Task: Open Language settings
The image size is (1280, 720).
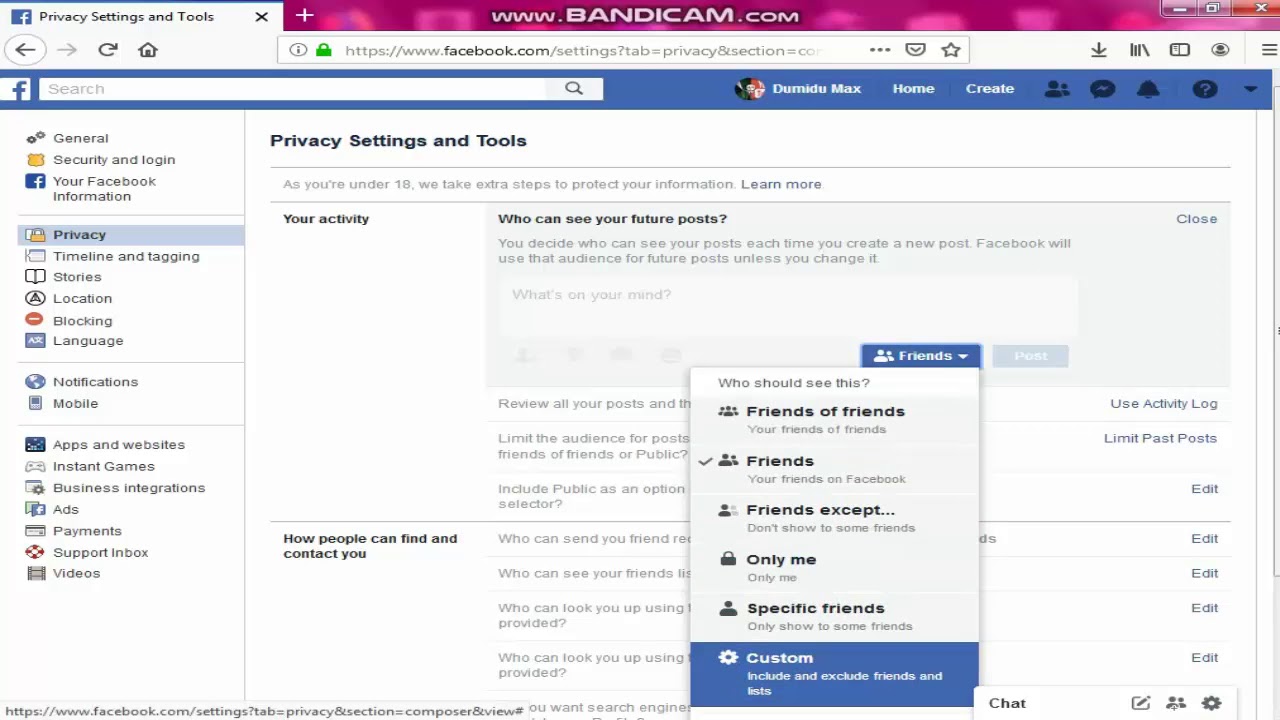Action: click(88, 340)
